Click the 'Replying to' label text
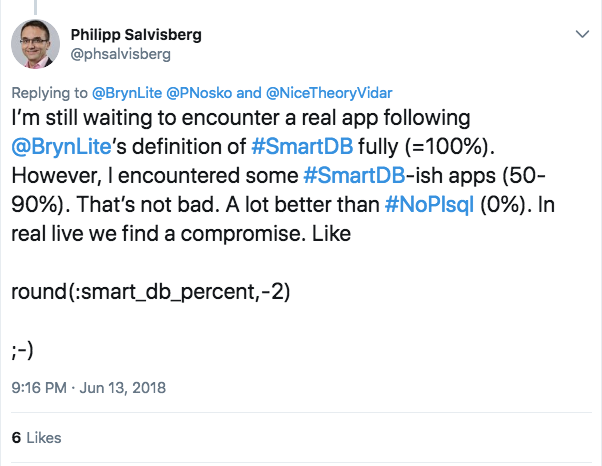Viewport: 602px width, 466px height. (50, 93)
